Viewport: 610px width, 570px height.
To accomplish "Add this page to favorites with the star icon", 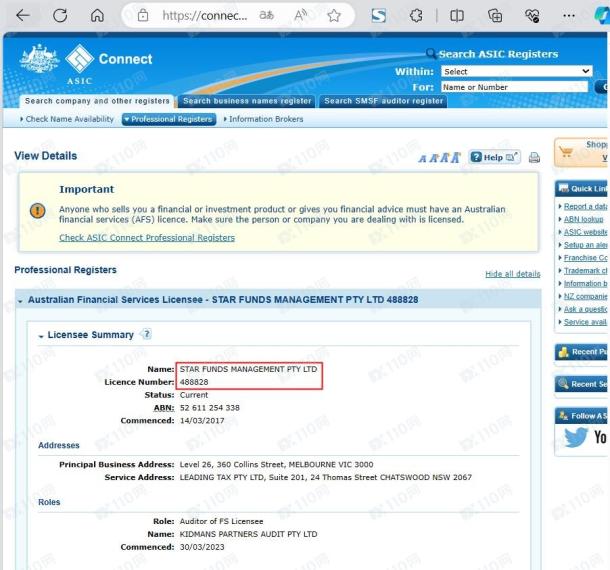I will point(334,16).
